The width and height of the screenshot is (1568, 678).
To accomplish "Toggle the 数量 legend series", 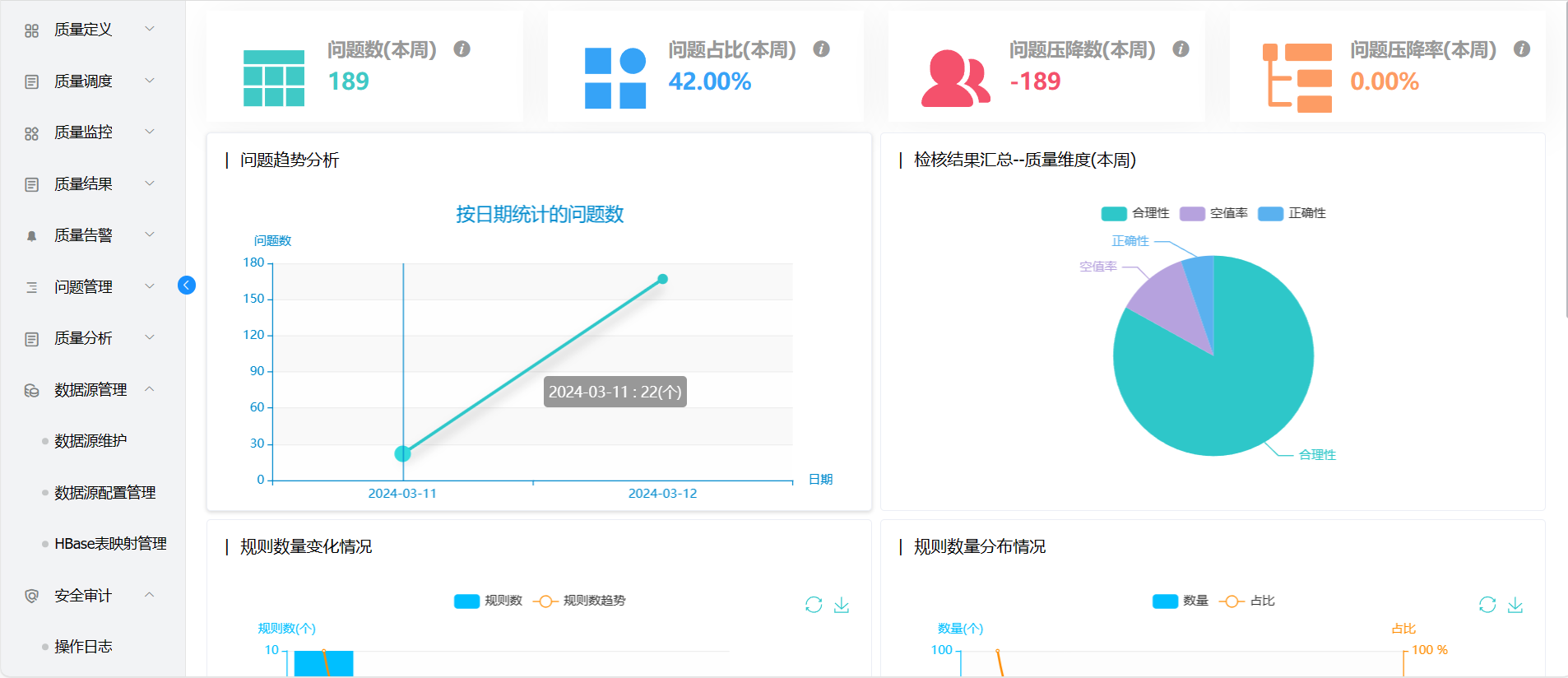I will [1181, 601].
